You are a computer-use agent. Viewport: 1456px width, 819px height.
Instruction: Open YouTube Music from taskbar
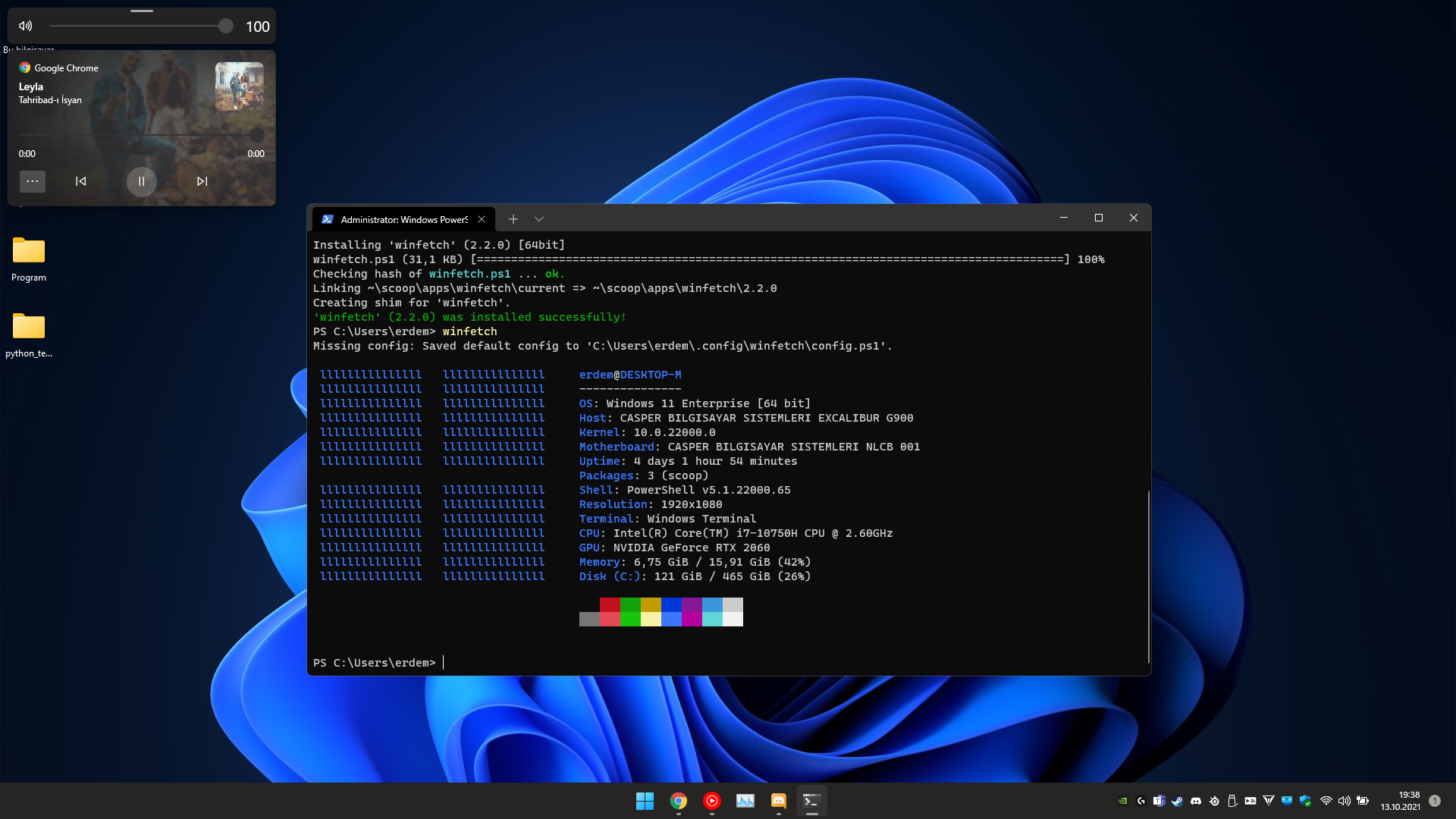tap(711, 801)
